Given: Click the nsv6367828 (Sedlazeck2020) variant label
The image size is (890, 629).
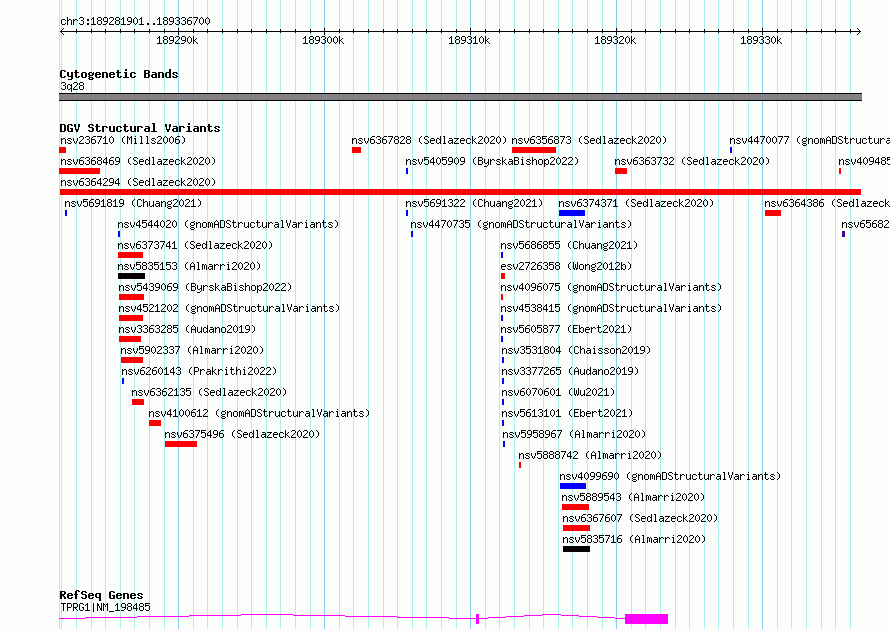Looking at the screenshot, I should (429, 140).
